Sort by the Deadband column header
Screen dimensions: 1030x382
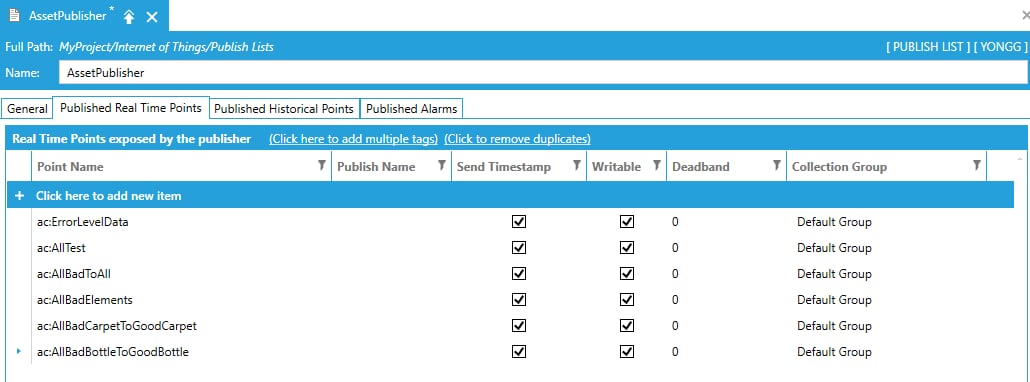tap(701, 167)
